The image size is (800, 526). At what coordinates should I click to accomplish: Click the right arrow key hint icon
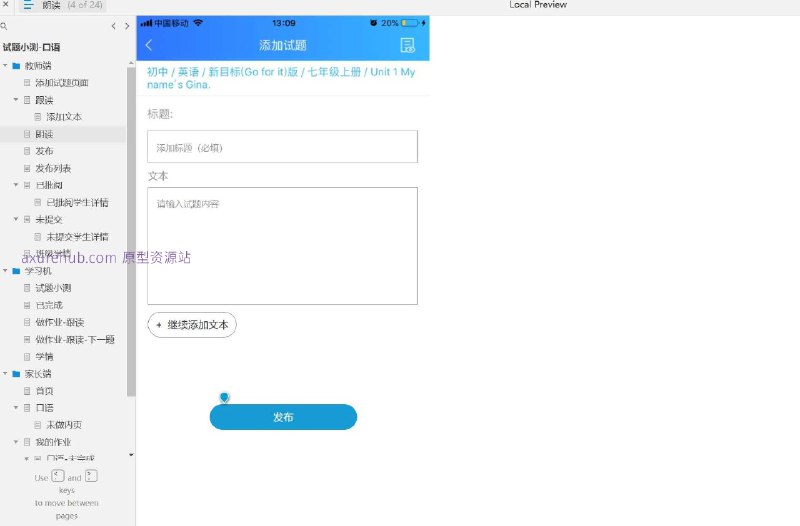(91, 476)
